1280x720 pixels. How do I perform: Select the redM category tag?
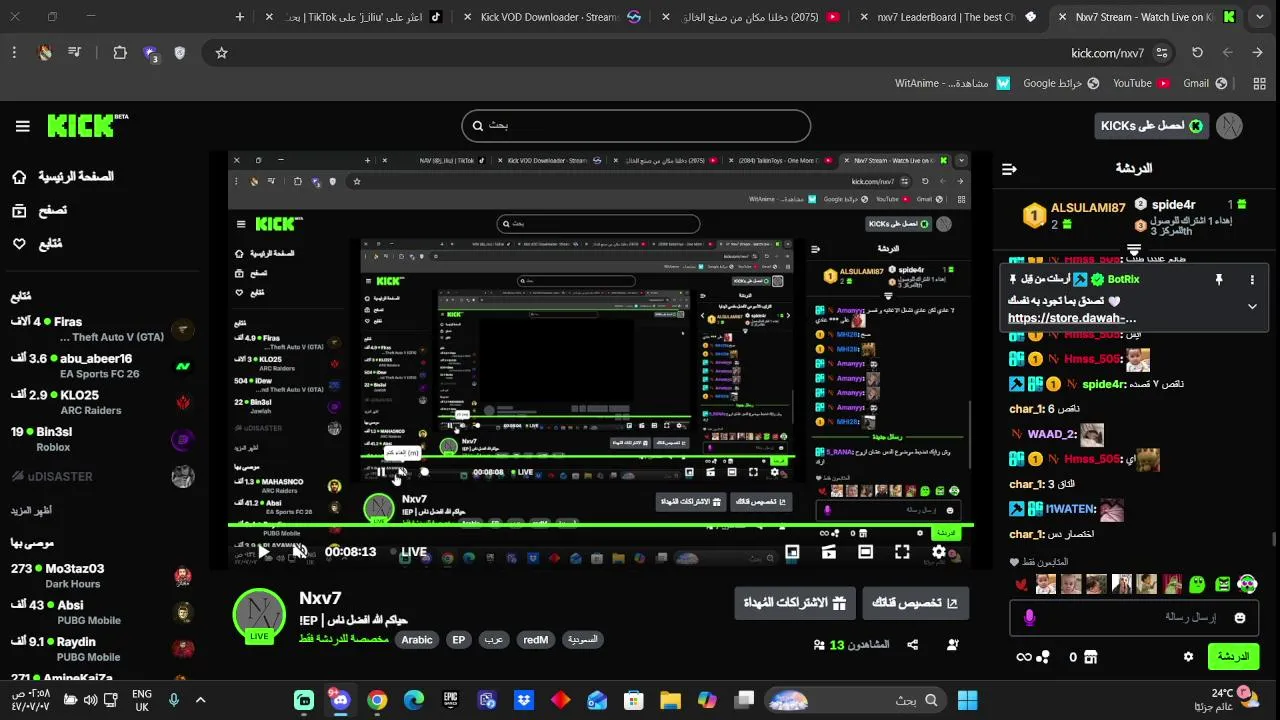[535, 640]
